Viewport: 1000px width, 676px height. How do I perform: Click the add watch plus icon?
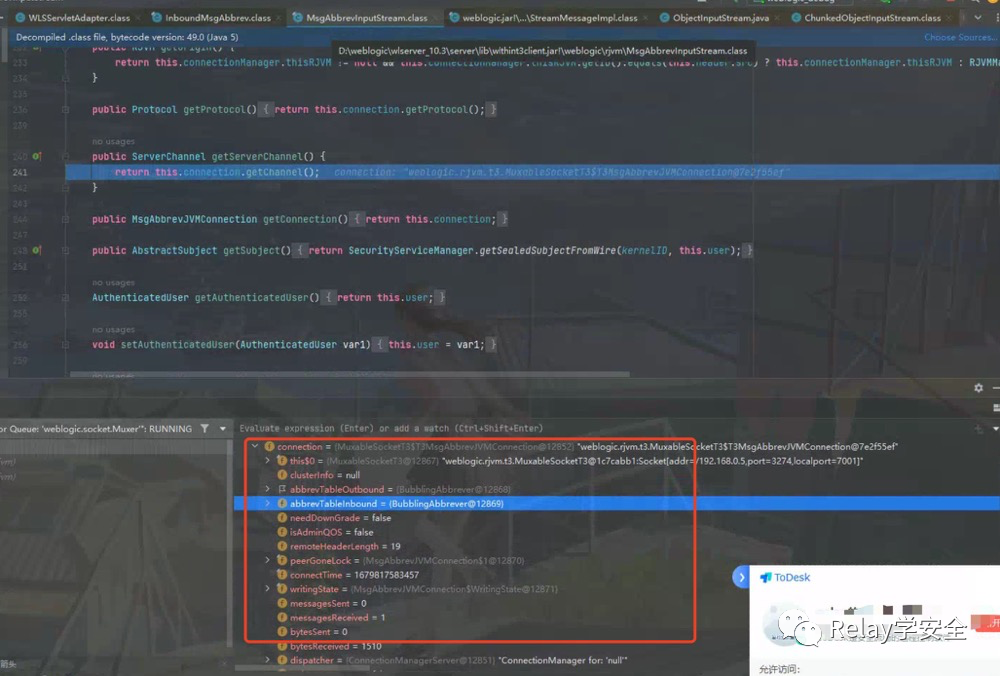pyautogui.click(x=978, y=429)
